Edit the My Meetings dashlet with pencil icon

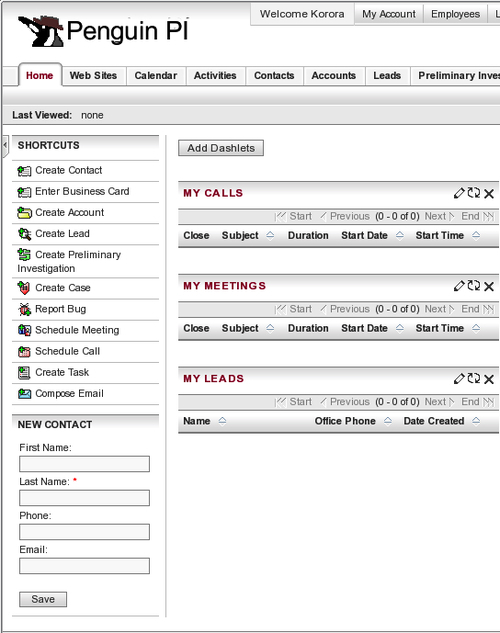tap(459, 286)
